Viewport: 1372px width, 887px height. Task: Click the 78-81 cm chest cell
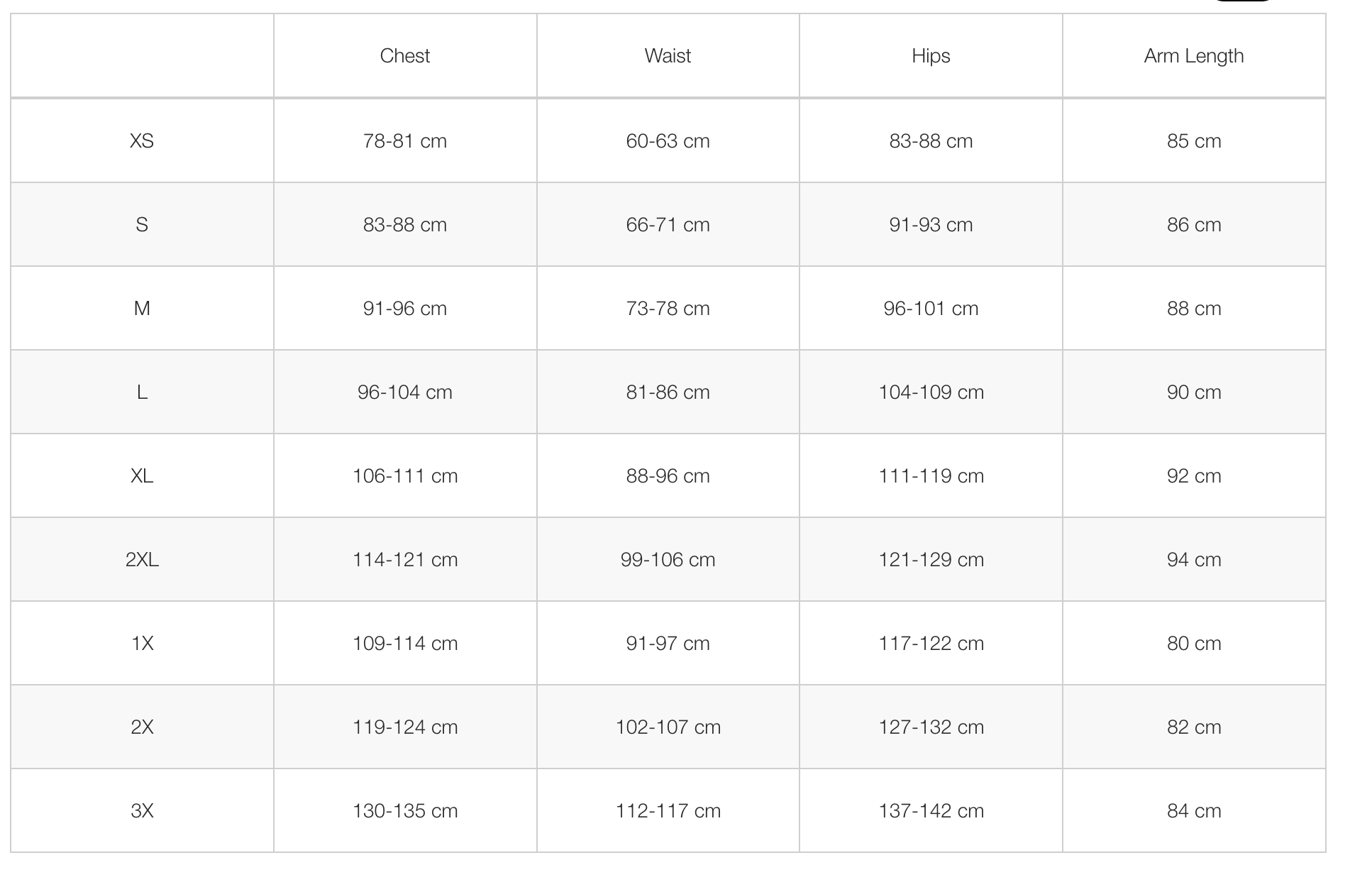pyautogui.click(x=405, y=141)
